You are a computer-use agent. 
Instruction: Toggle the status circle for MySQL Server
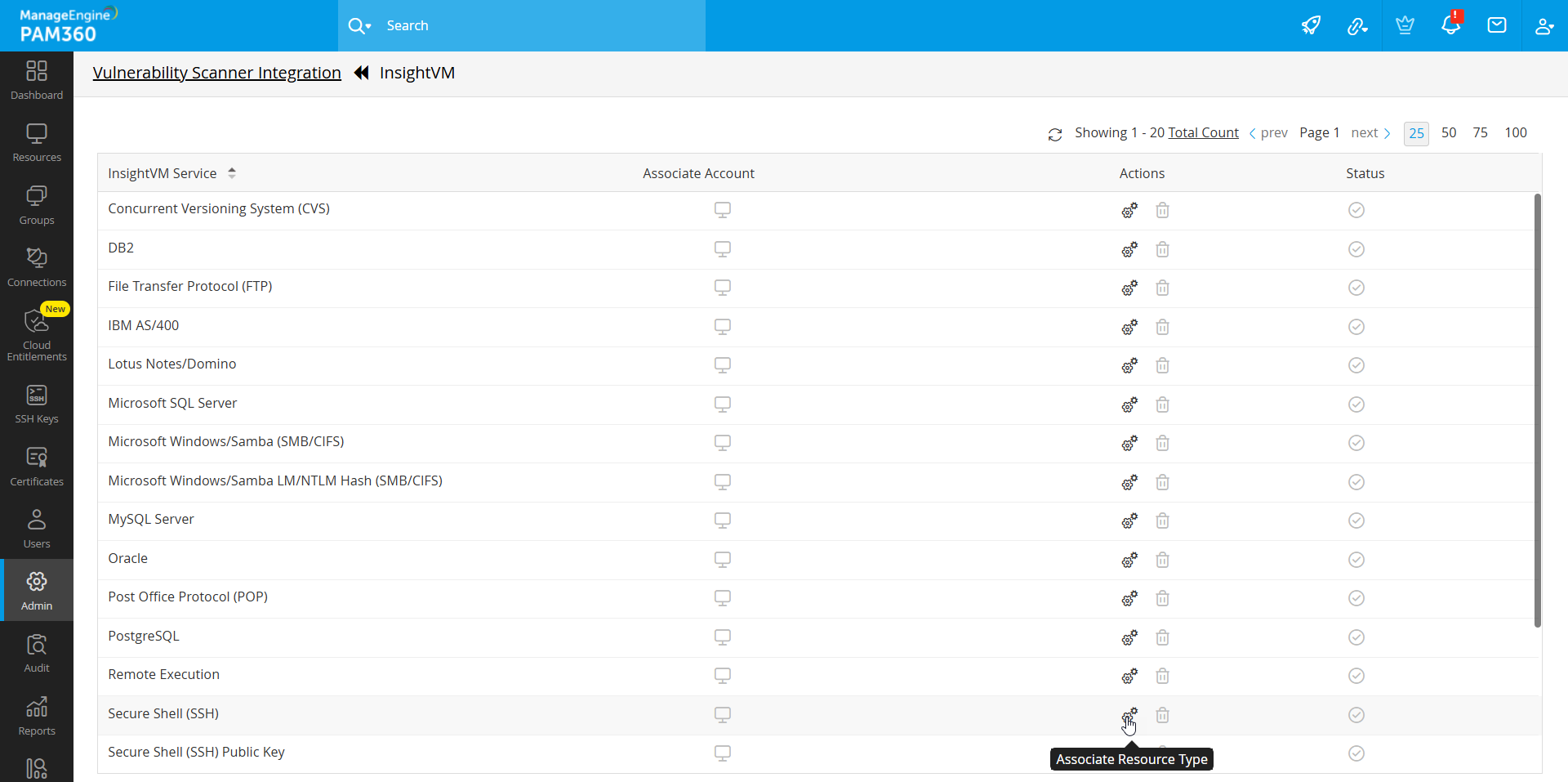coord(1356,521)
